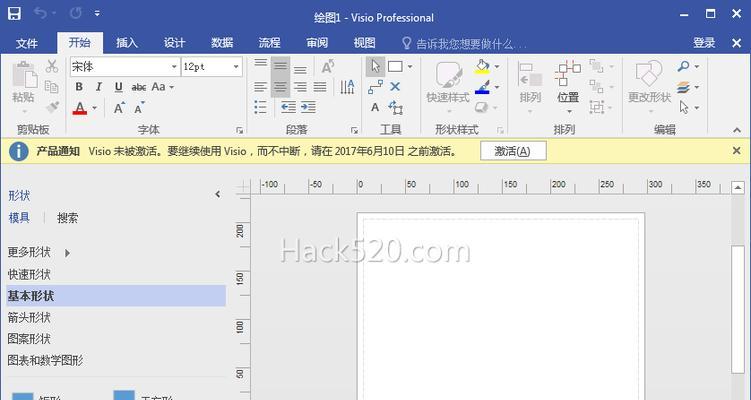This screenshot has width=751, height=400.
Task: Switch to the 数据 Data tab
Action: tap(222, 43)
